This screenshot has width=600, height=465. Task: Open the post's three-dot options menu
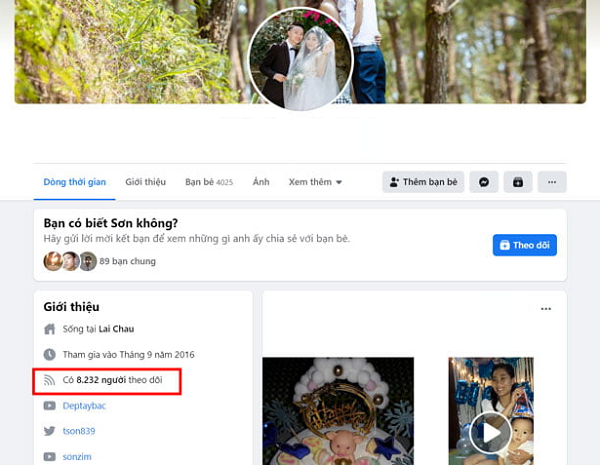pyautogui.click(x=546, y=309)
